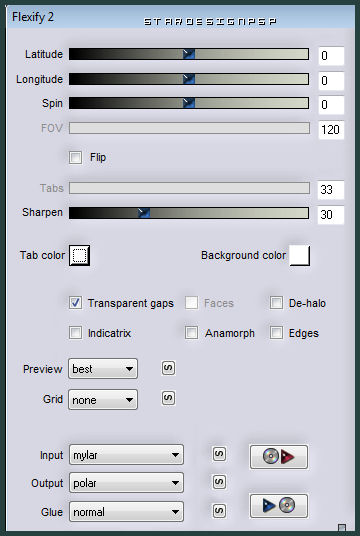The width and height of the screenshot is (360, 536).
Task: Click the S button next to Input
Action: tap(219, 454)
